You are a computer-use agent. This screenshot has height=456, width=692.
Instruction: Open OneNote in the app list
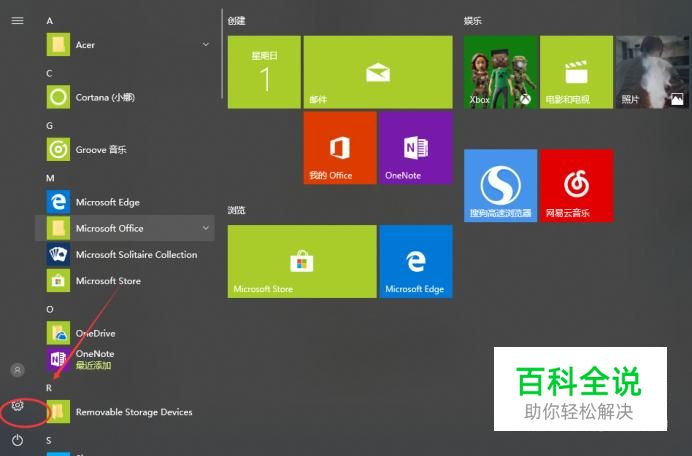(124, 359)
